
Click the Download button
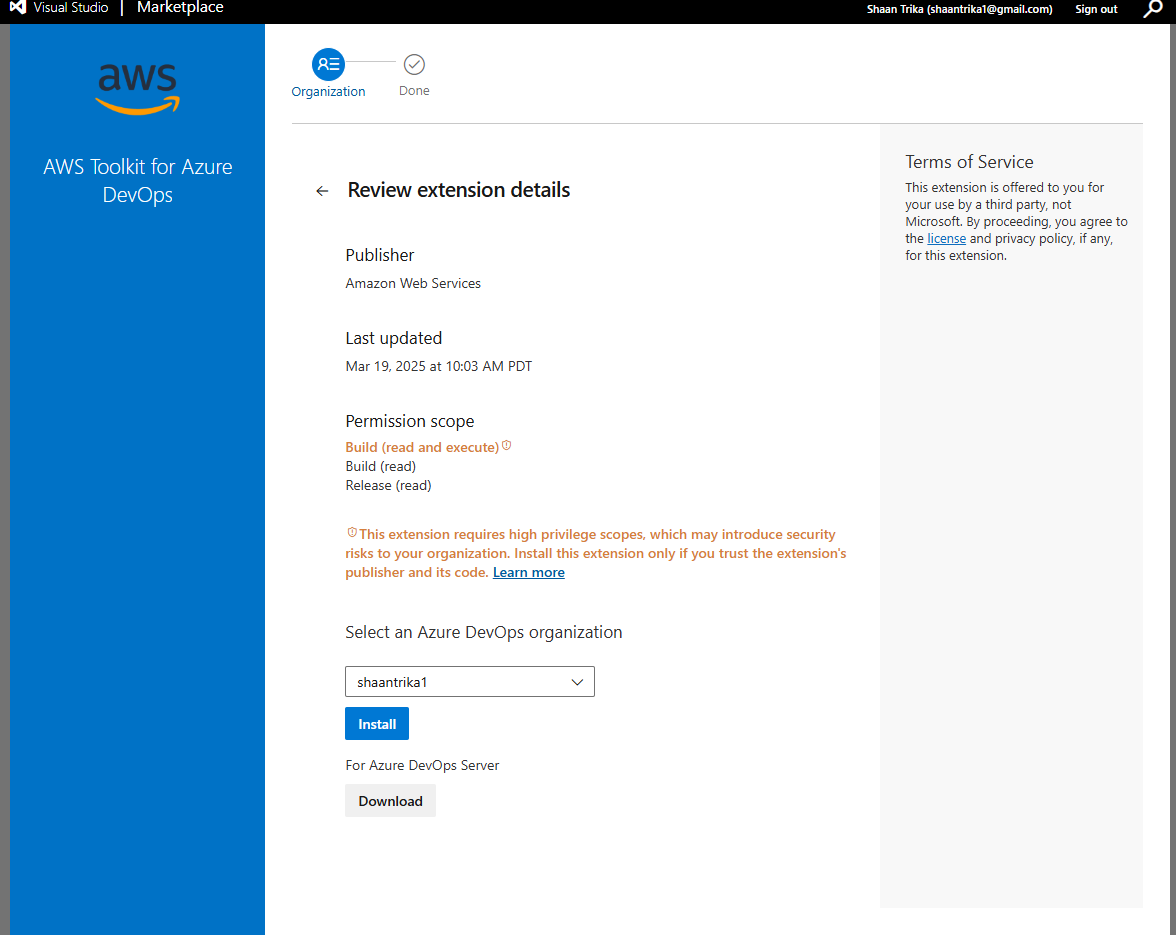tap(390, 801)
